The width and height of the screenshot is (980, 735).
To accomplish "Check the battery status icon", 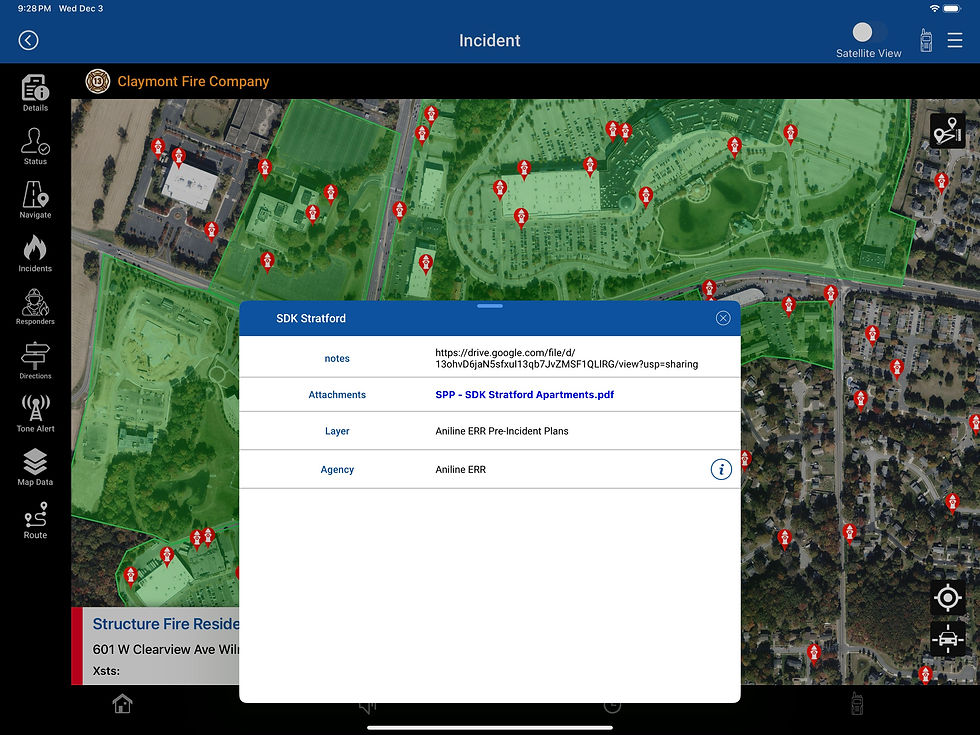I will coord(952,9).
